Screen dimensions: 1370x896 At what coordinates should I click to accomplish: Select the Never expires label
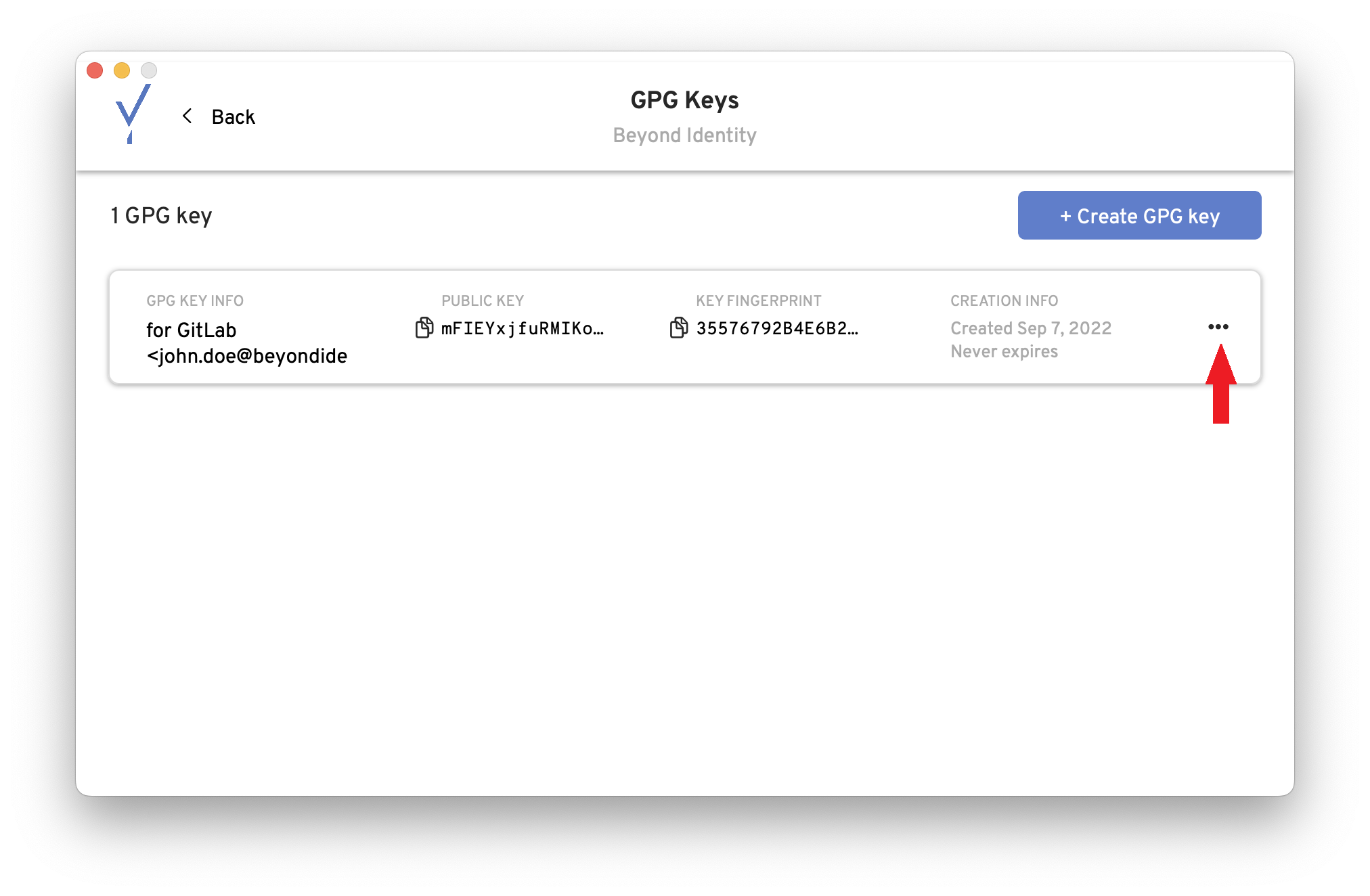(1004, 351)
